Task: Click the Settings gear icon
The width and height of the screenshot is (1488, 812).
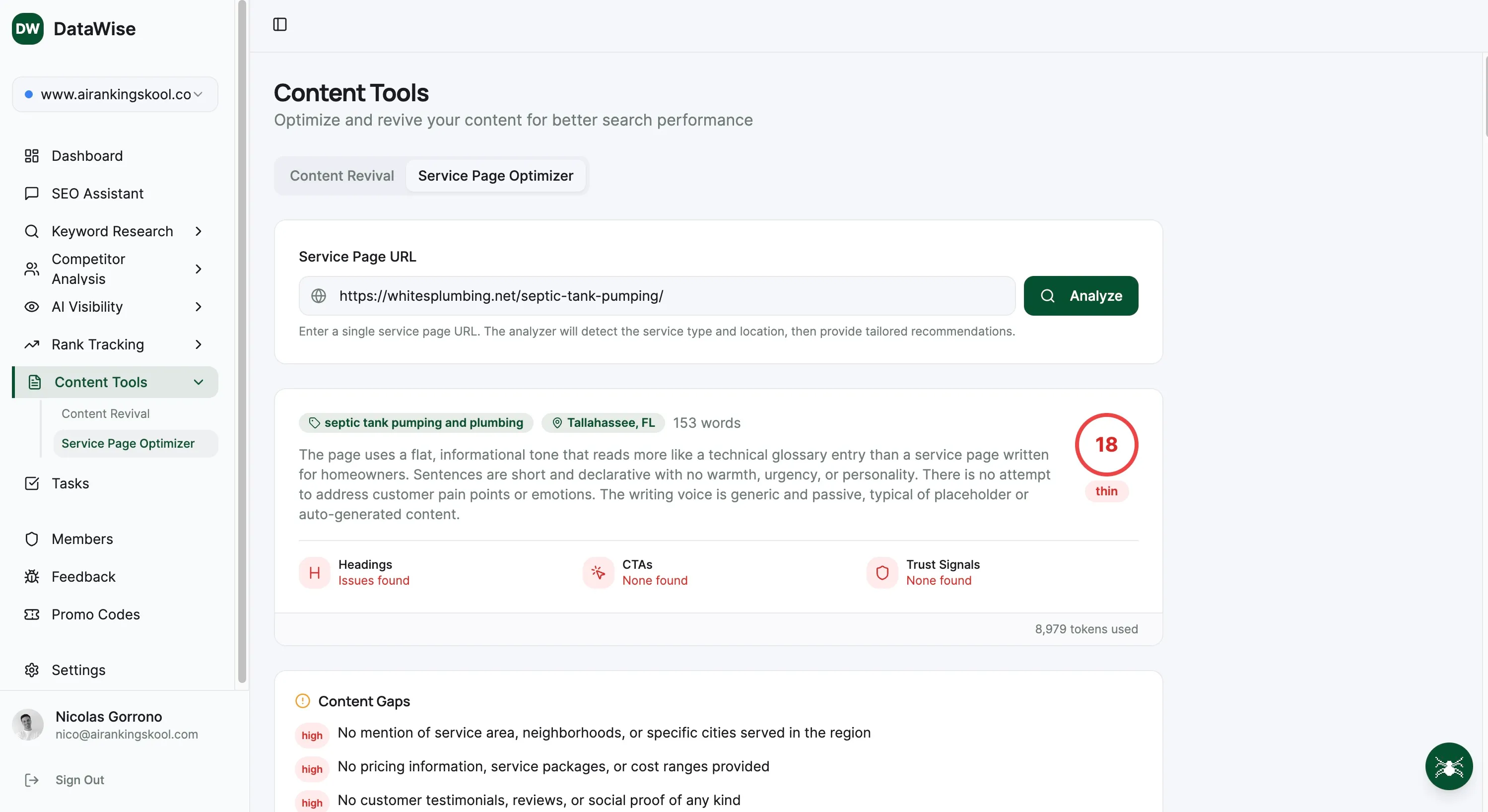Action: tap(32, 670)
